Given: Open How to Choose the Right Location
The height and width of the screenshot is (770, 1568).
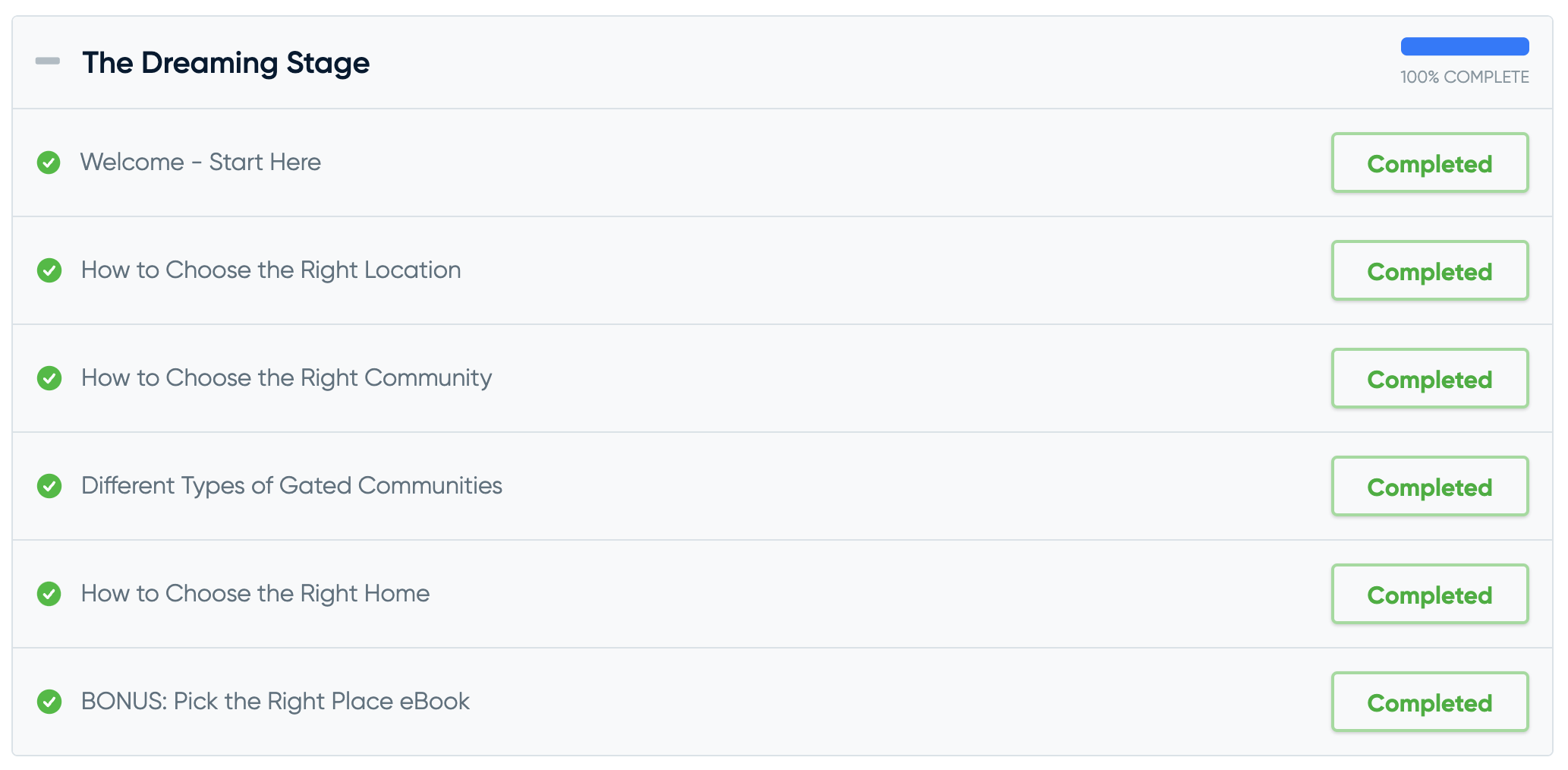Looking at the screenshot, I should 271,270.
